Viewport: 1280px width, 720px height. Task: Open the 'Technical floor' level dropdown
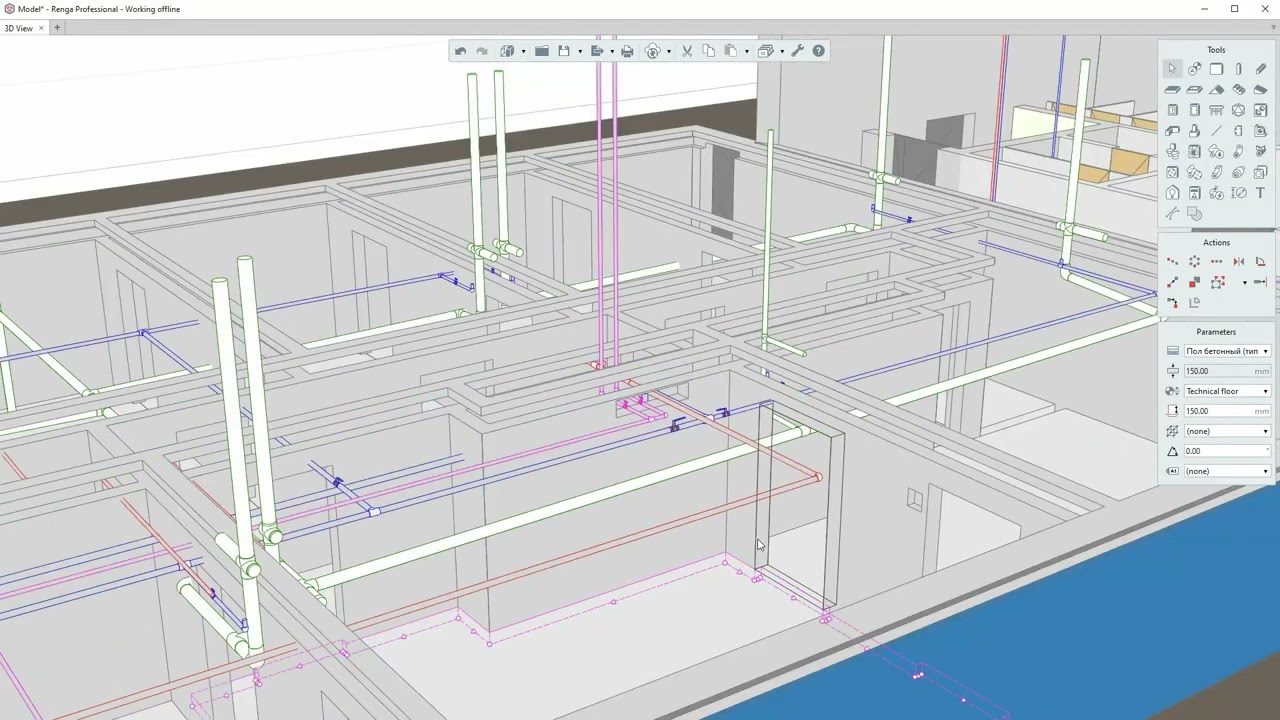click(x=1227, y=391)
